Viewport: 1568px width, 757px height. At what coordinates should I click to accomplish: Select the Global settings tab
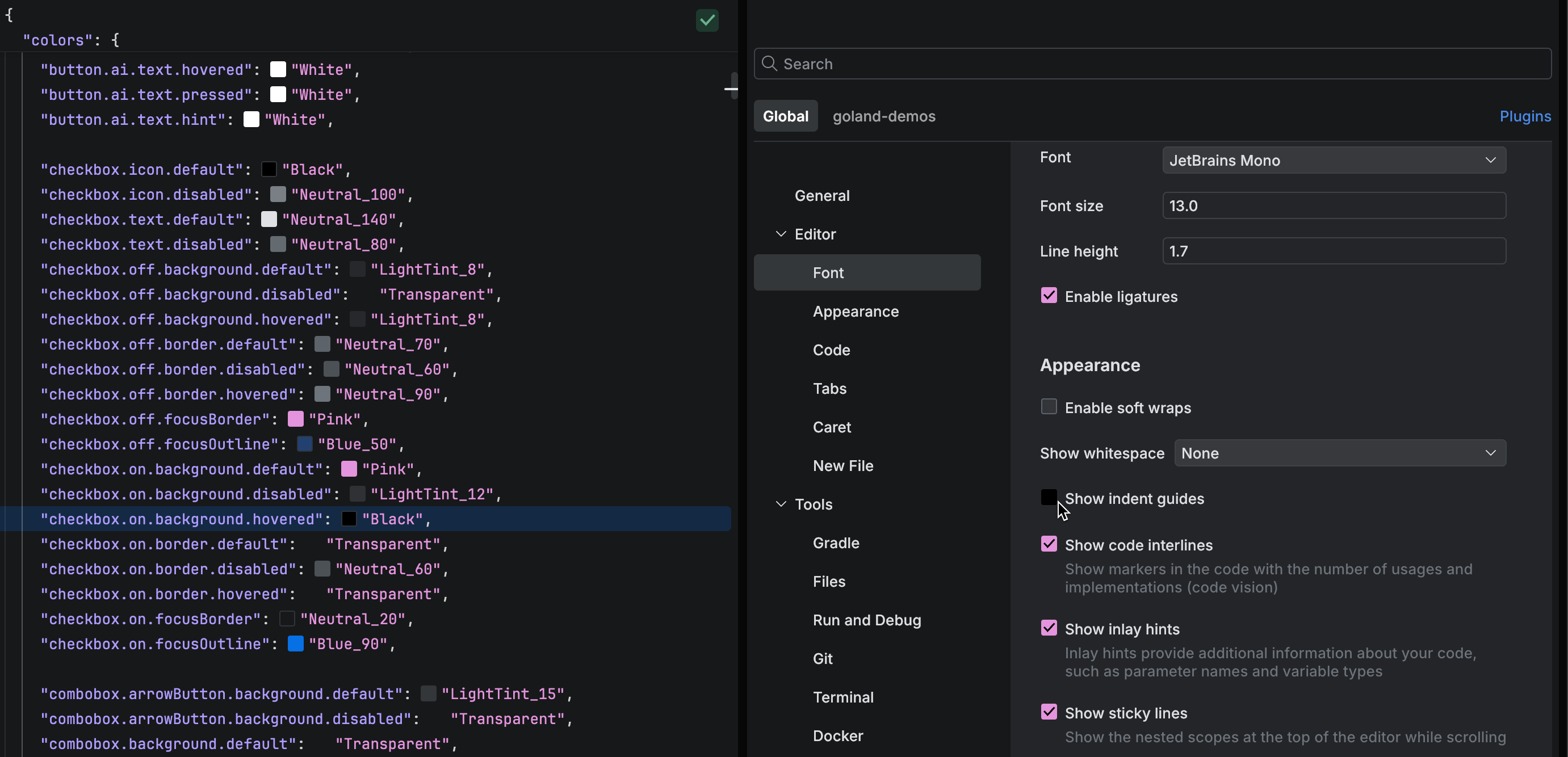(x=785, y=116)
